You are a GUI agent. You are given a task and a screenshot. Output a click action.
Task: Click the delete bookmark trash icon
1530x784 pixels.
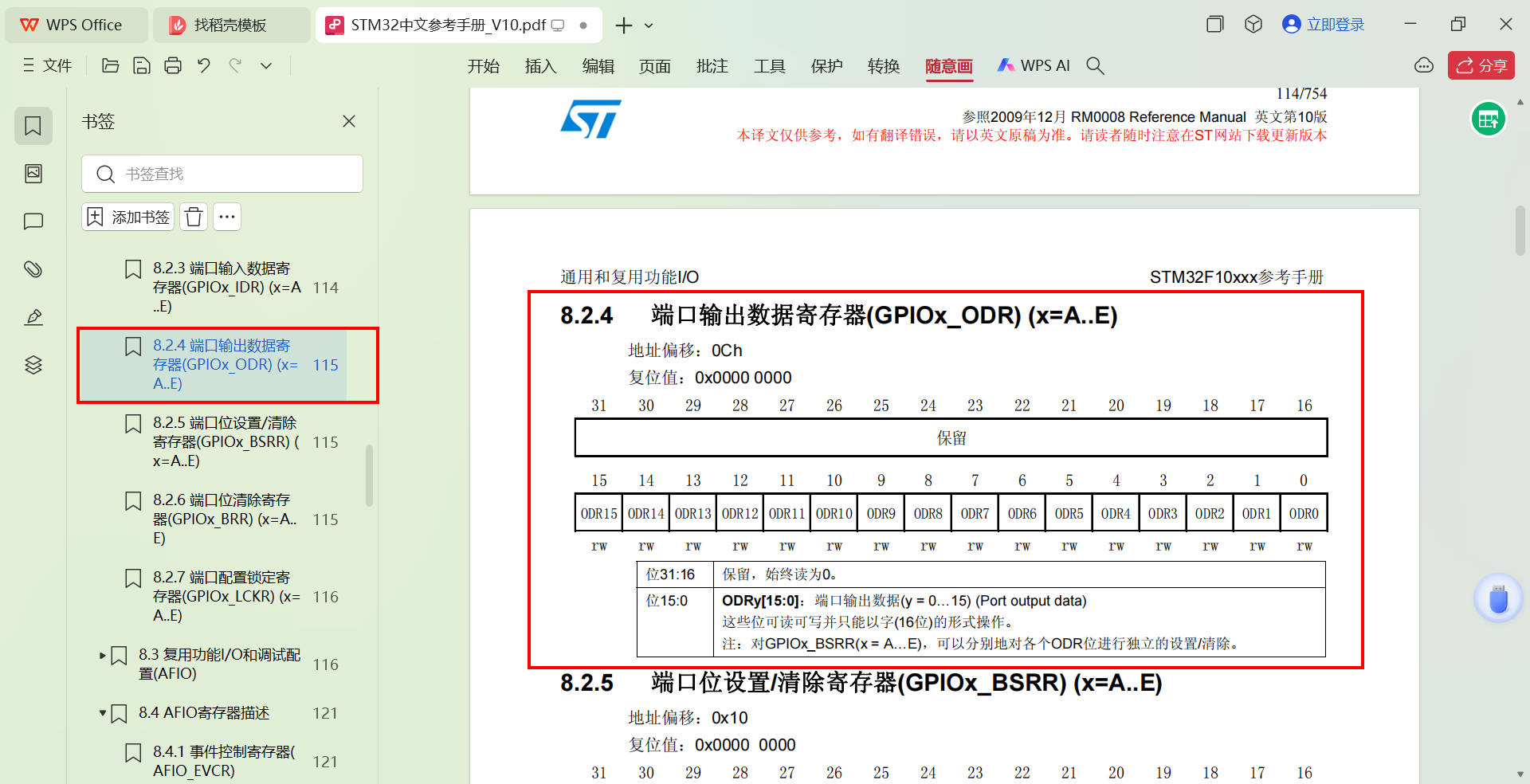point(193,217)
